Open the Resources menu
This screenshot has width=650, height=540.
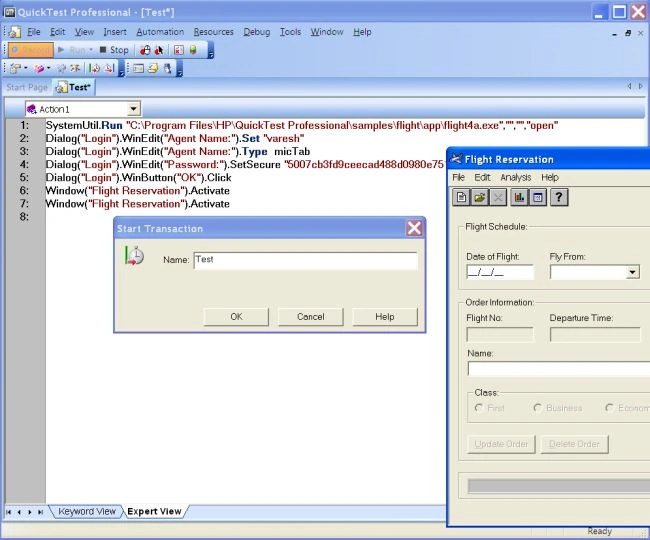[x=213, y=32]
